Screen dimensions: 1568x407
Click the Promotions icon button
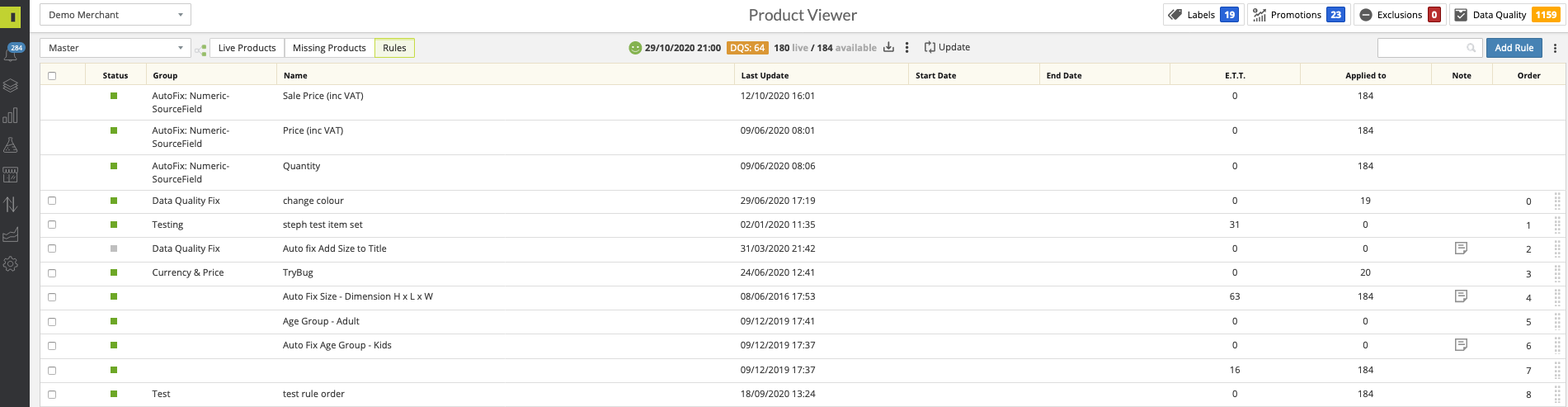pos(1298,15)
